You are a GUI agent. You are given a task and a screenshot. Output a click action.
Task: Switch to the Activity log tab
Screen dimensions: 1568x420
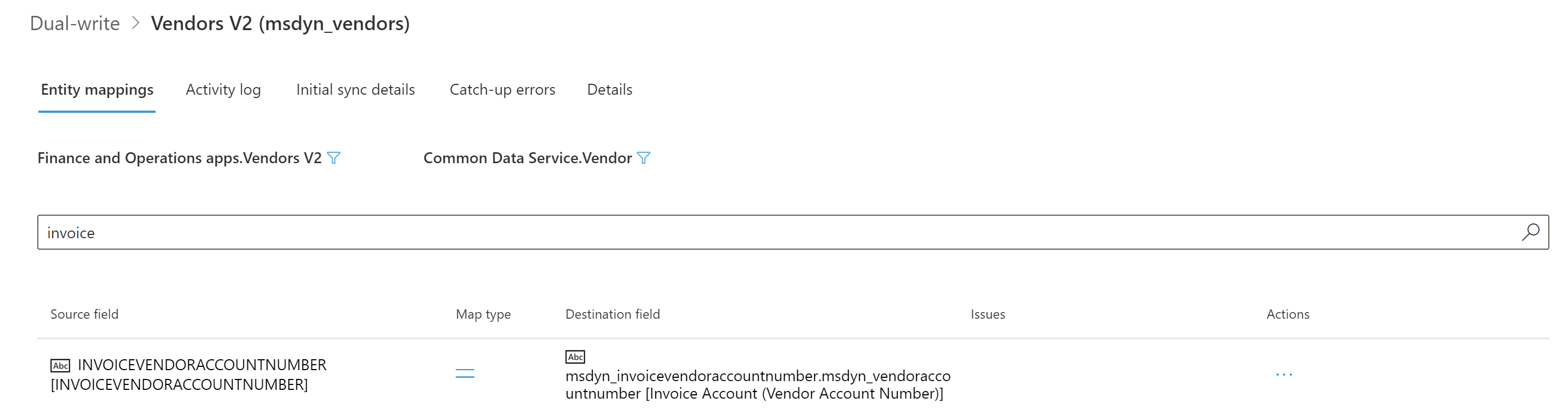coord(223,89)
